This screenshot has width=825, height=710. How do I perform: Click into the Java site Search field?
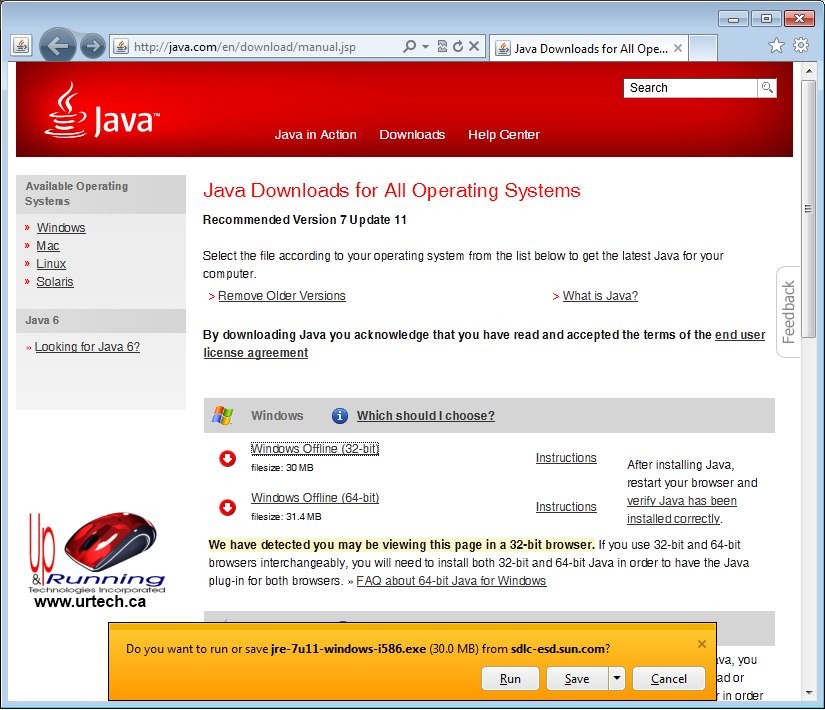coord(690,88)
